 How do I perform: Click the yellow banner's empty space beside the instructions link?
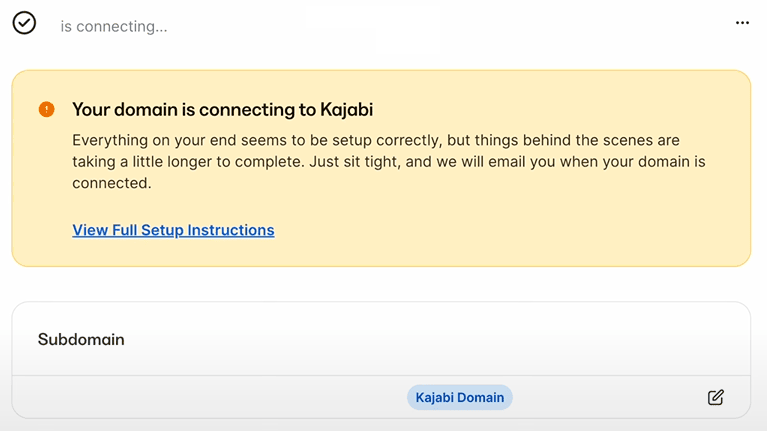[x=500, y=230]
